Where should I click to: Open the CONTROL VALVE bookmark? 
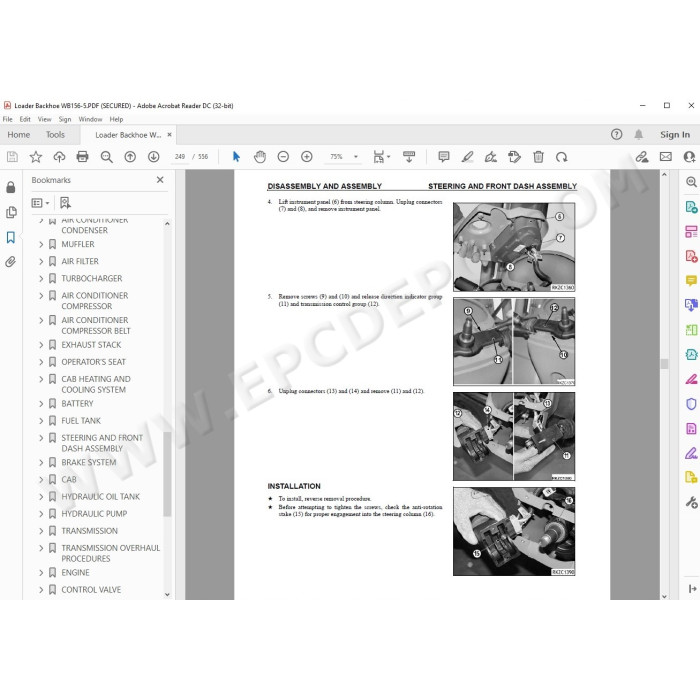click(x=91, y=590)
